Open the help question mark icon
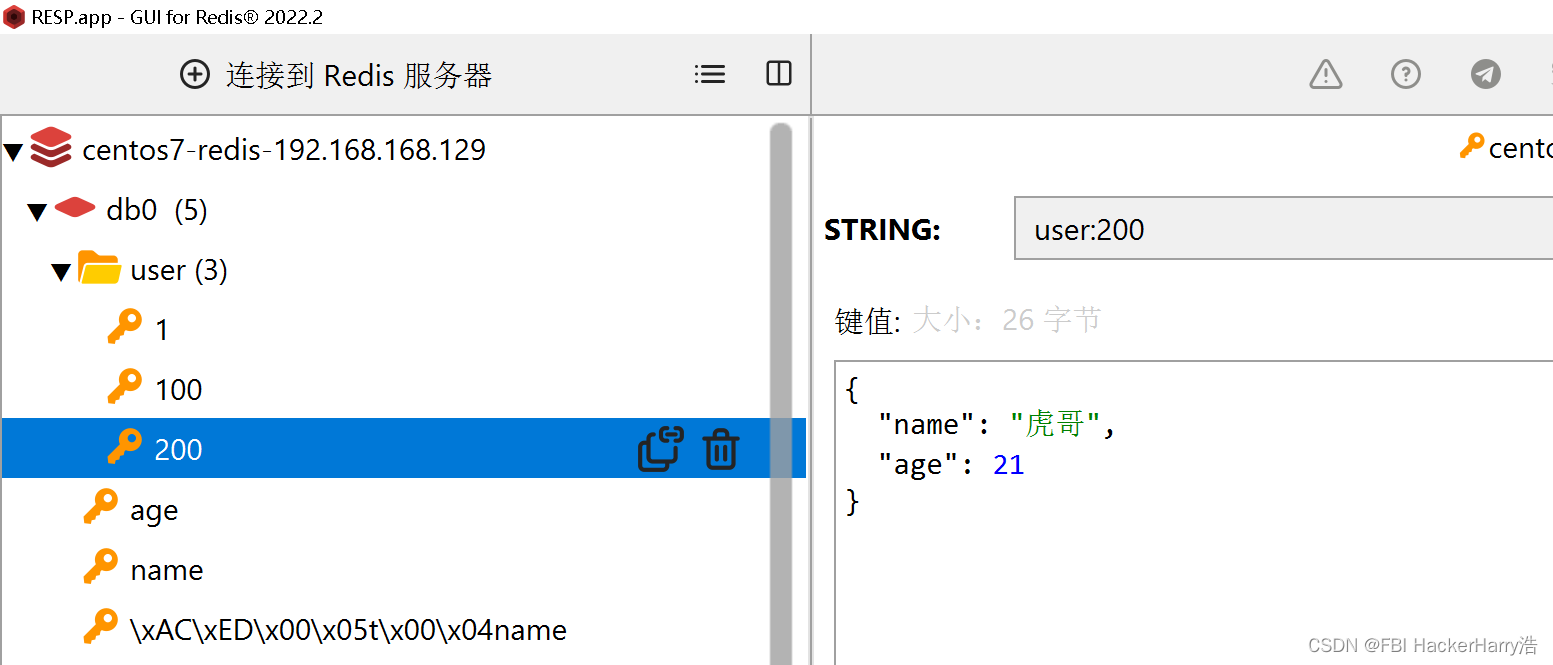Screen dimensions: 1553x665 (1406, 74)
